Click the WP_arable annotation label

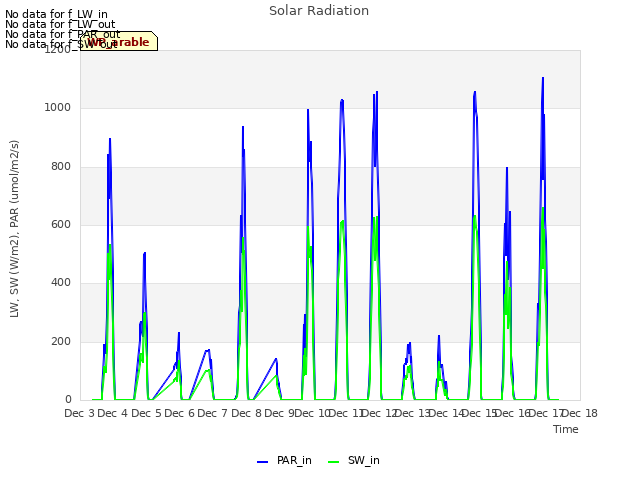pyautogui.click(x=119, y=41)
